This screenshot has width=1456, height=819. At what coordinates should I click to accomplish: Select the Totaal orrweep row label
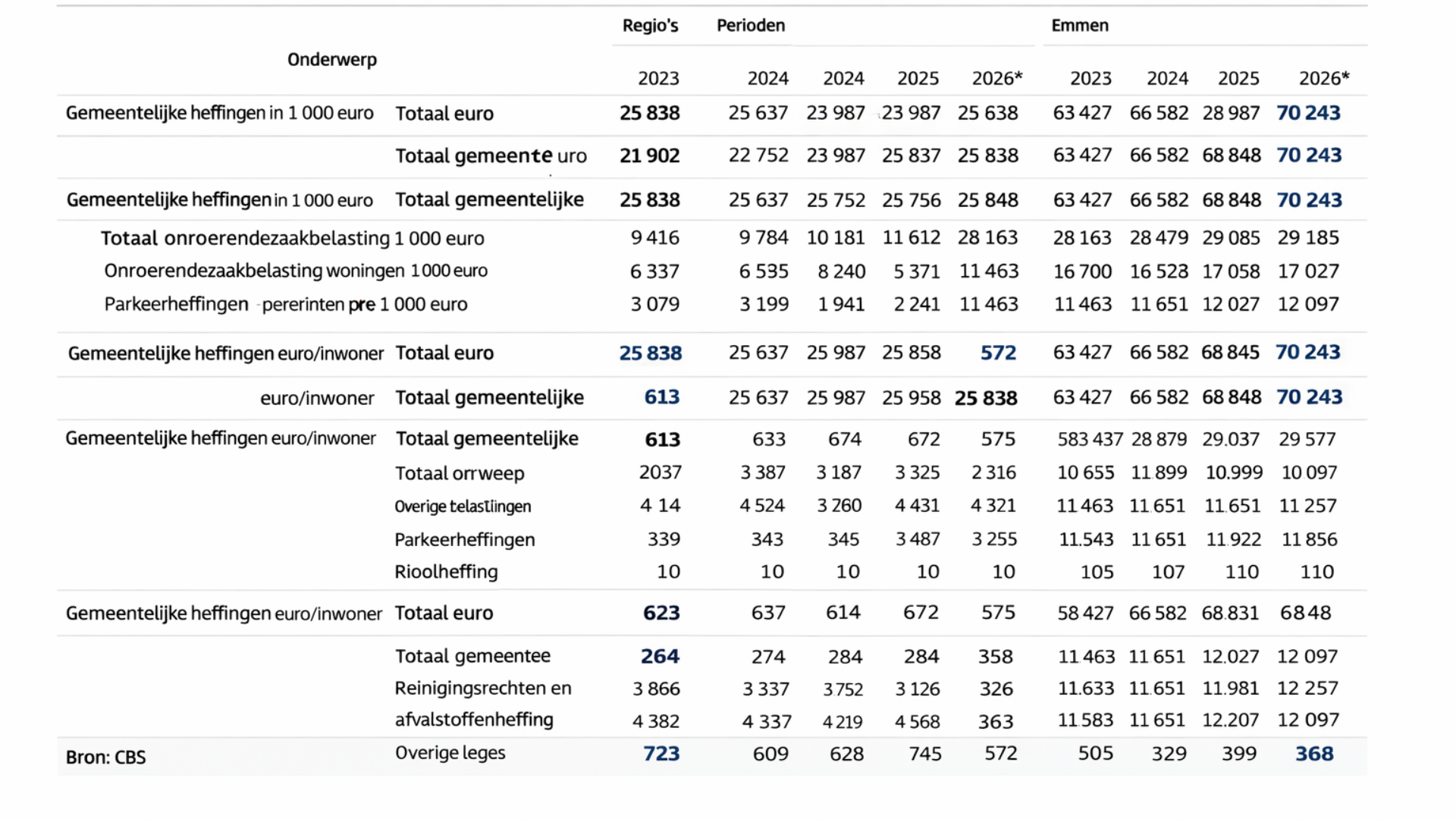pos(459,473)
